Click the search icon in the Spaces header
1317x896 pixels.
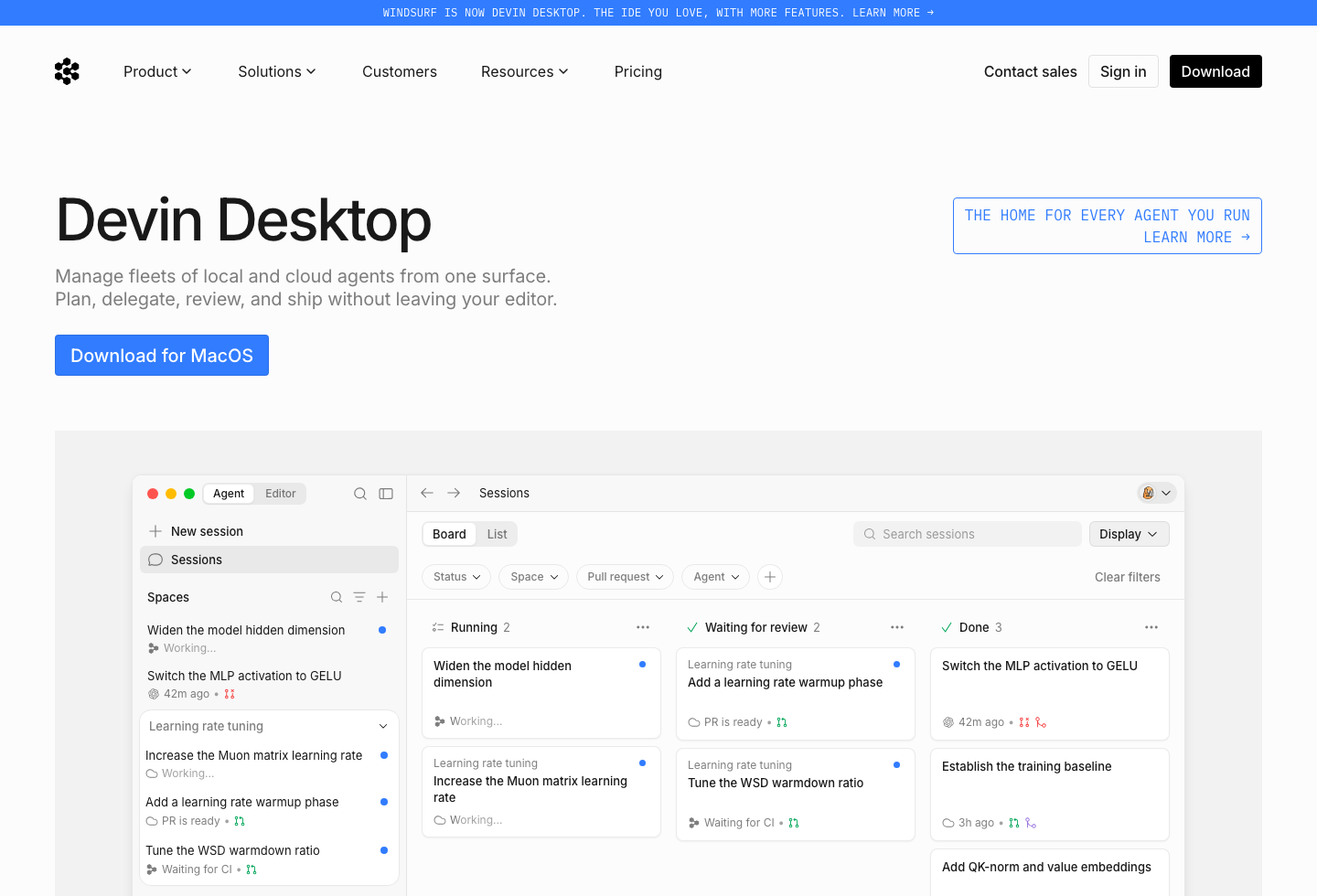click(x=337, y=597)
